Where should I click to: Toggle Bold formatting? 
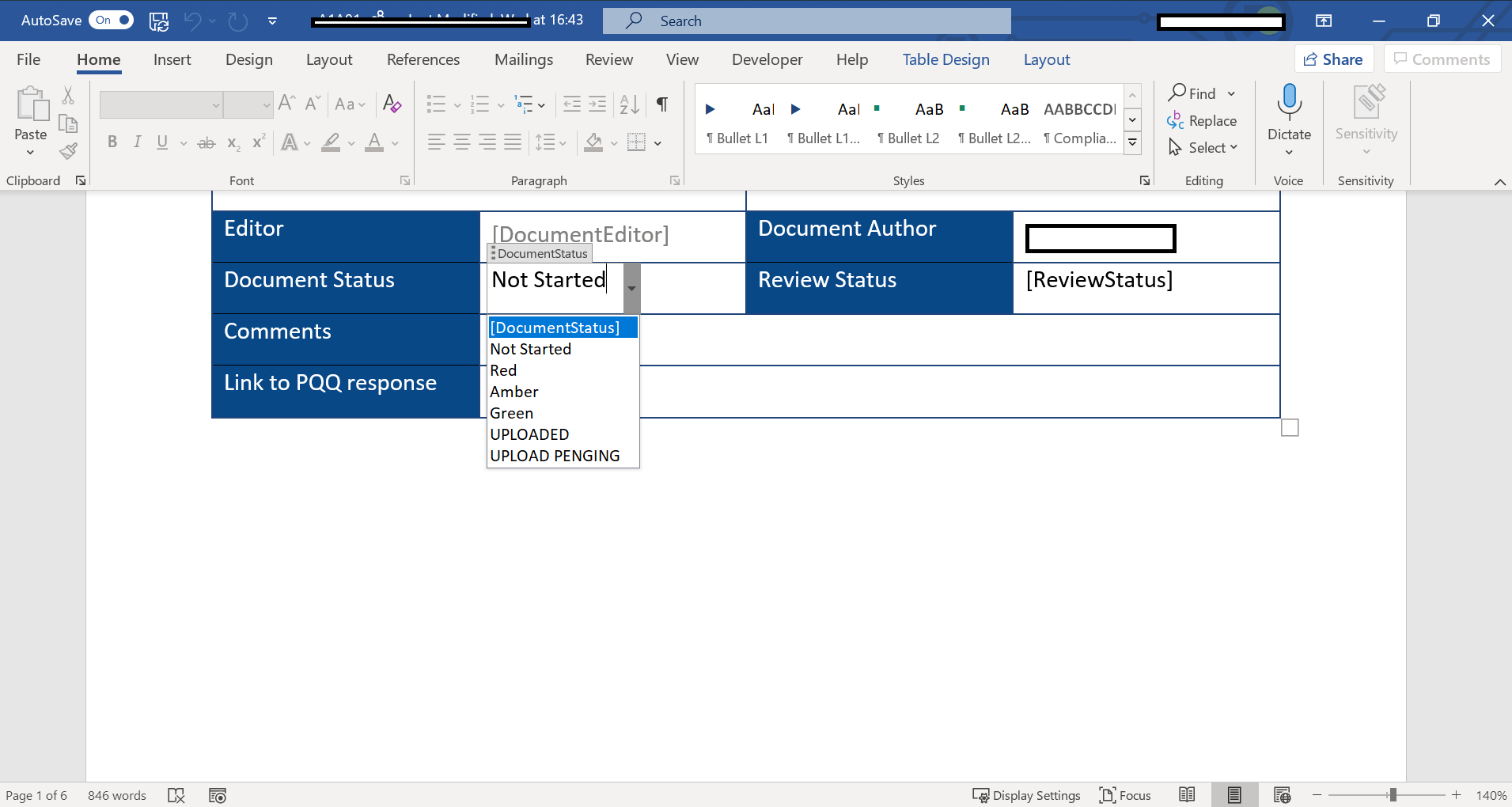click(112, 142)
